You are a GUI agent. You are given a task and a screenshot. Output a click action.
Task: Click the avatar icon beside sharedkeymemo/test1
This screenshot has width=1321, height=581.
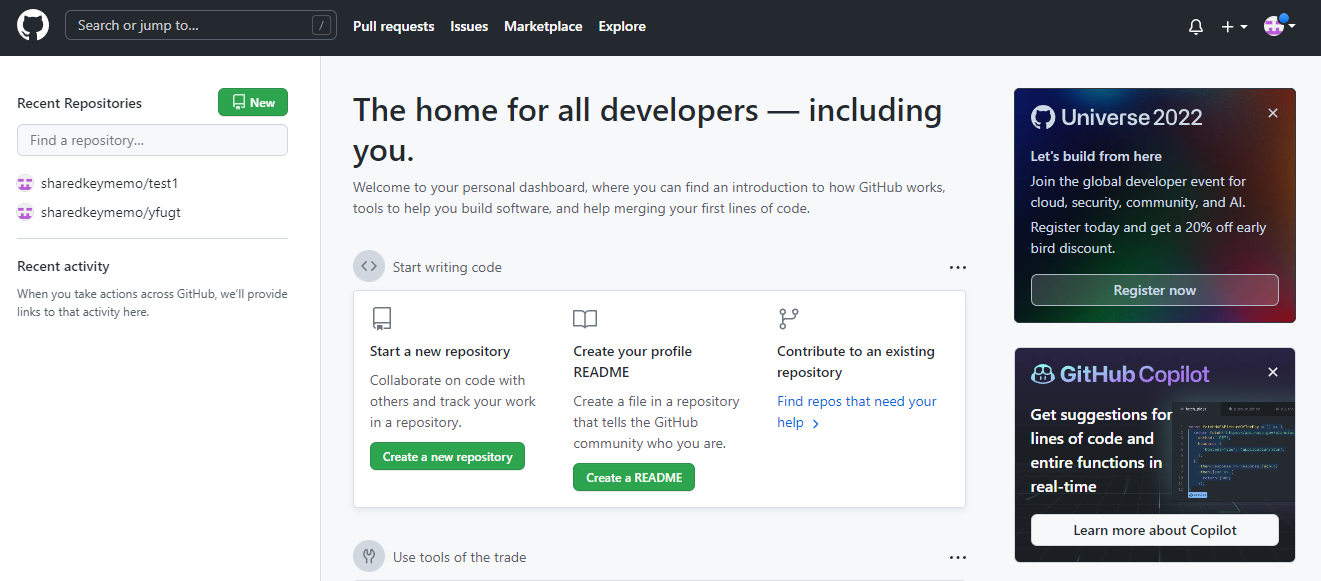pos(25,183)
